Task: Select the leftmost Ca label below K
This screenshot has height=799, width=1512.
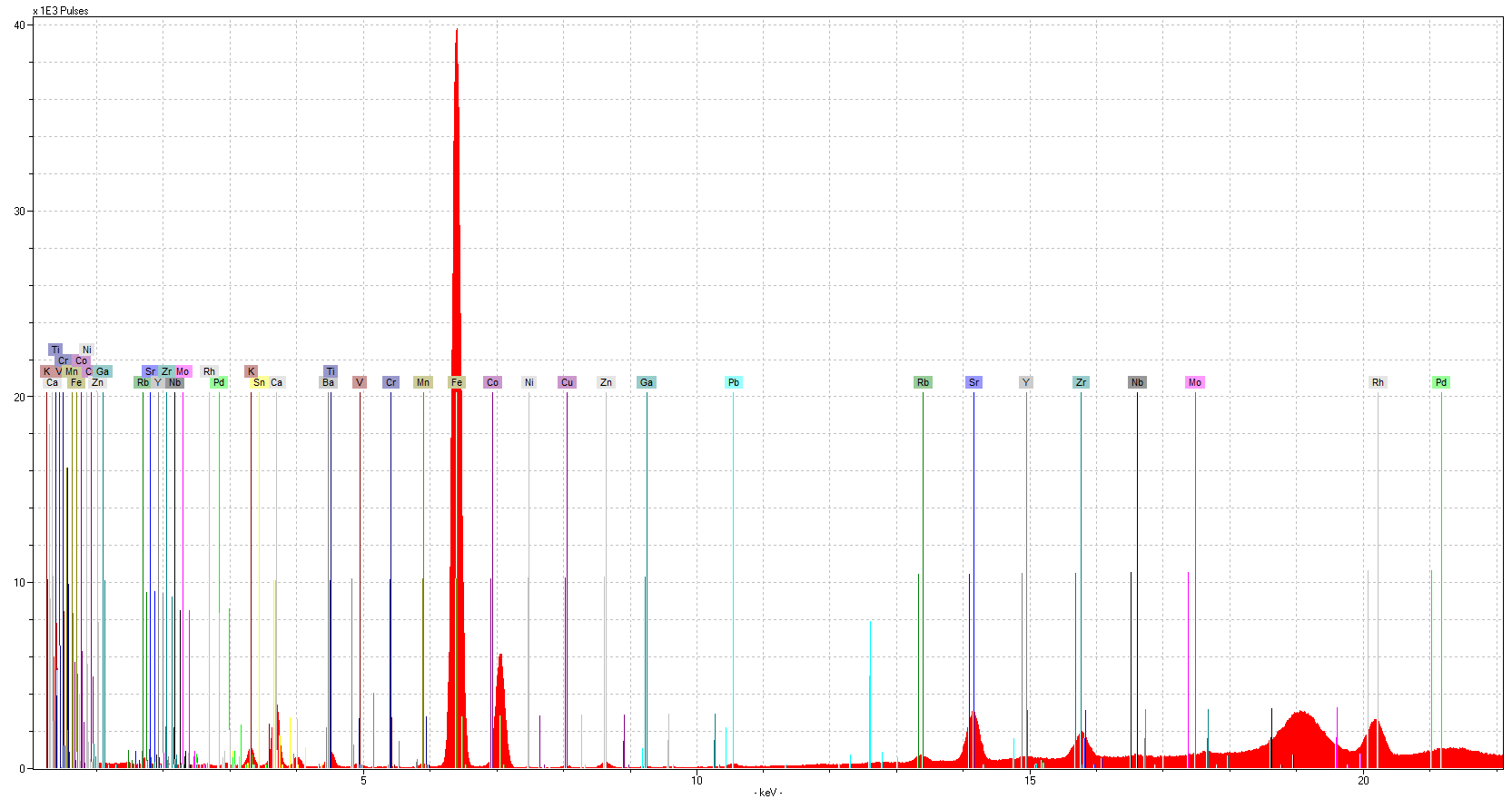Action: (x=52, y=382)
